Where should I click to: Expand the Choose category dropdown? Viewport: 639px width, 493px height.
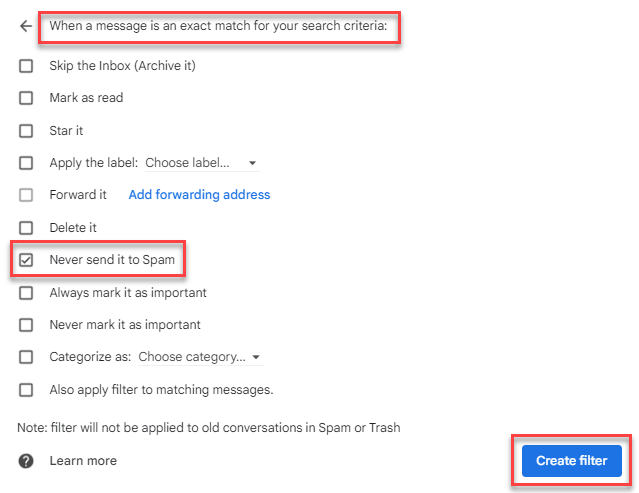pyautogui.click(x=200, y=357)
